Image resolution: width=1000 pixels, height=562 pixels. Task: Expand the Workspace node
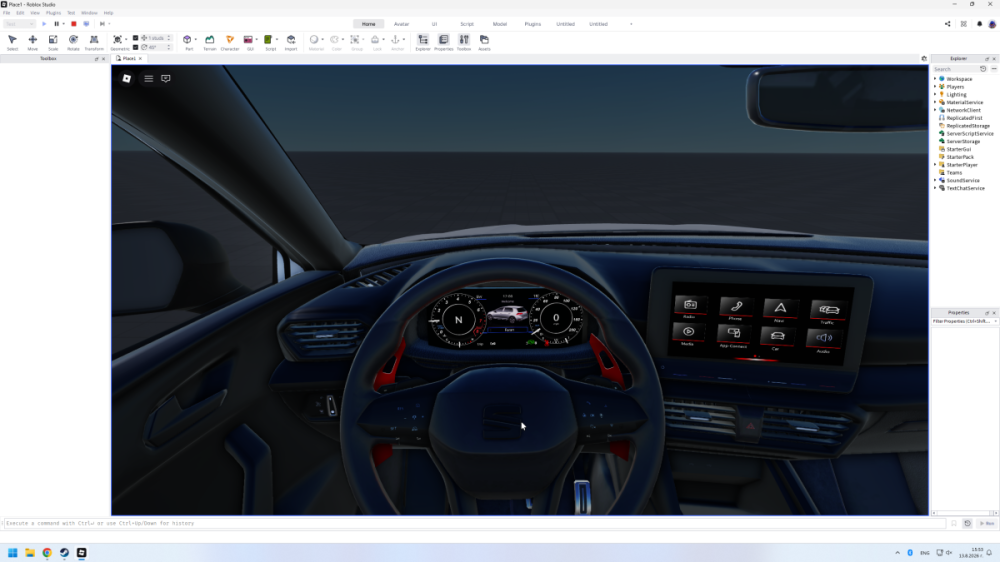pos(935,78)
